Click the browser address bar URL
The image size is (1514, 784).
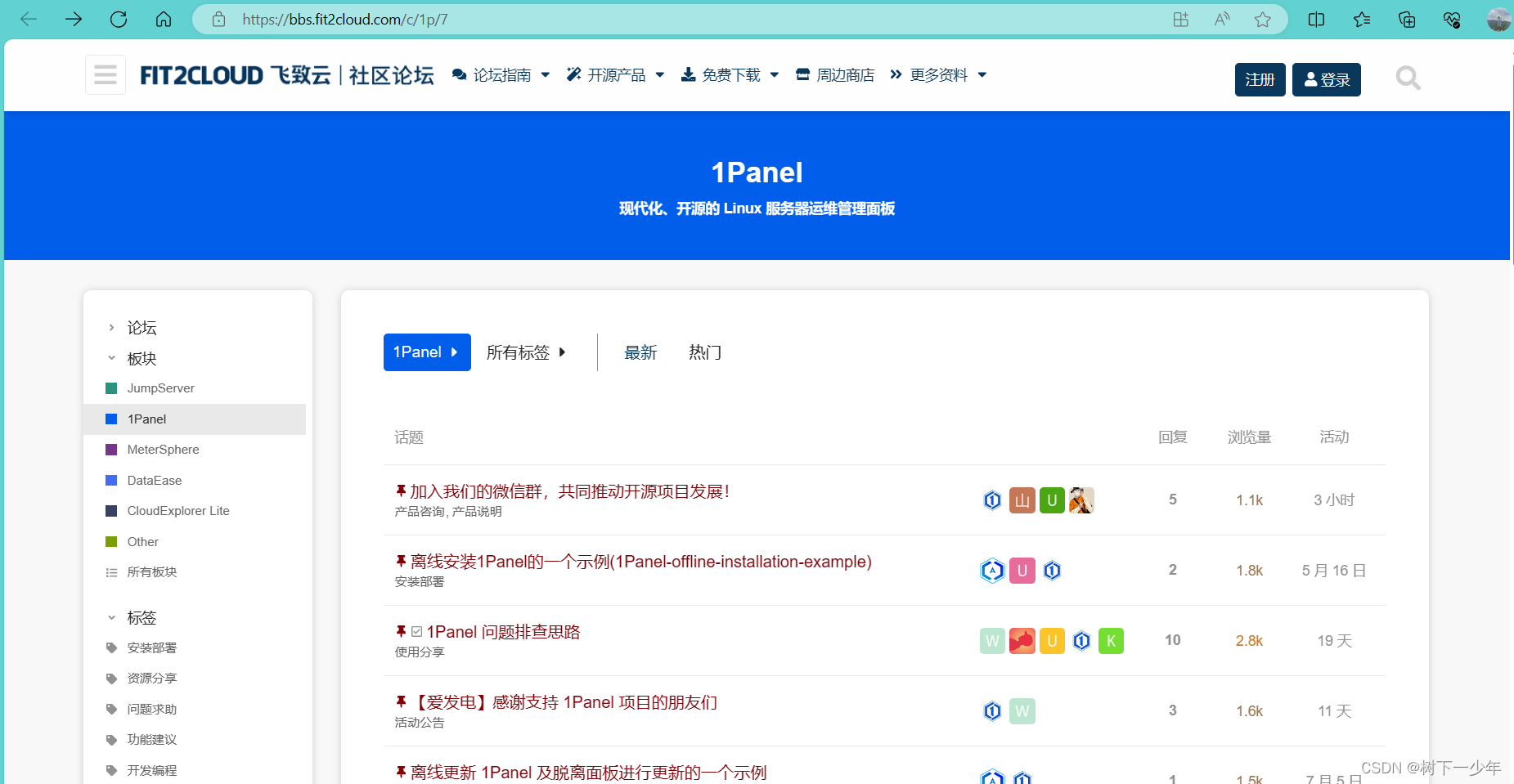345,20
